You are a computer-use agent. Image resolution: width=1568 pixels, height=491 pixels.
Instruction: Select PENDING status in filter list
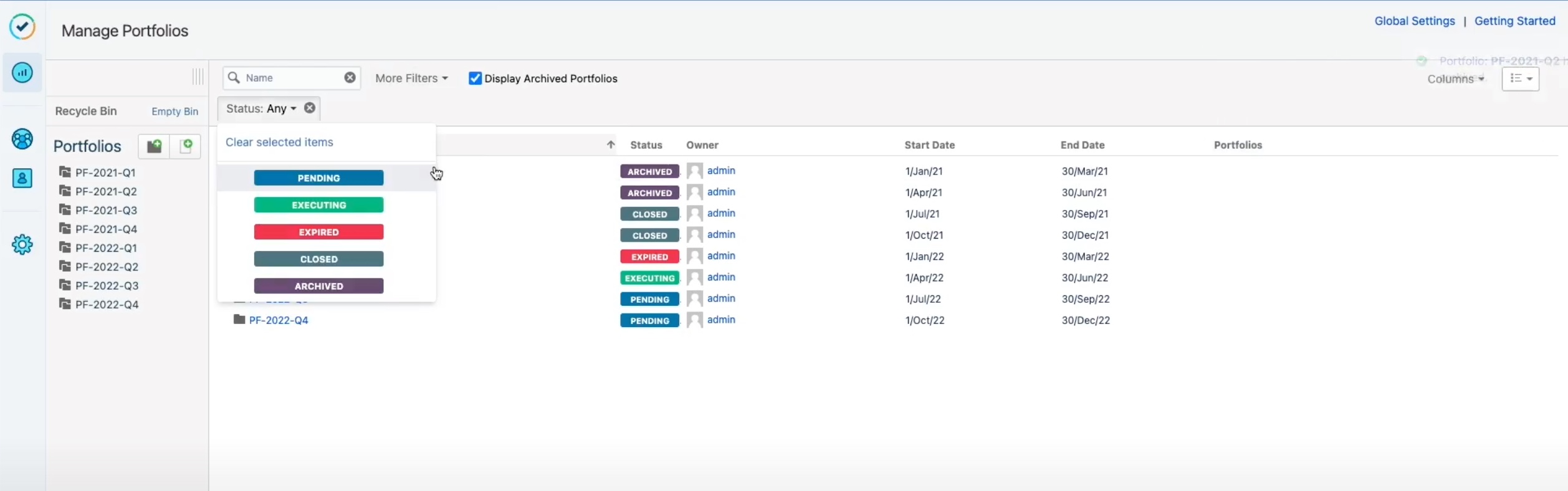tap(318, 178)
